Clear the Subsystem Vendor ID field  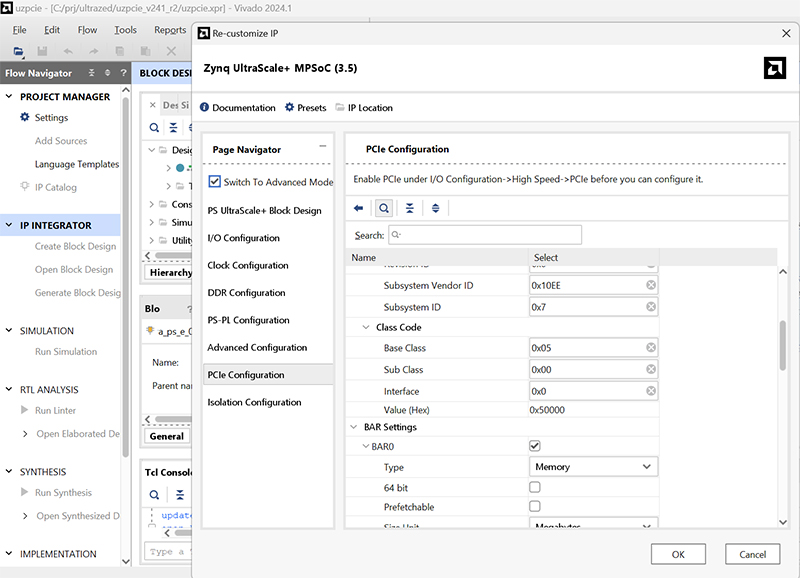click(x=651, y=285)
